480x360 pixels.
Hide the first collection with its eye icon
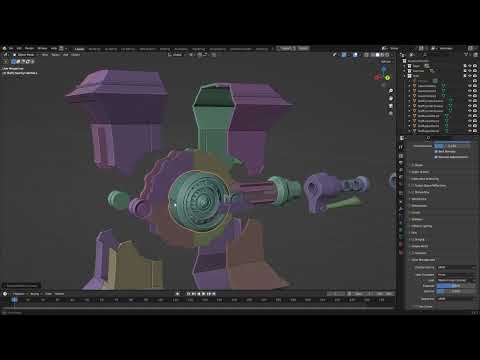[x=470, y=66]
